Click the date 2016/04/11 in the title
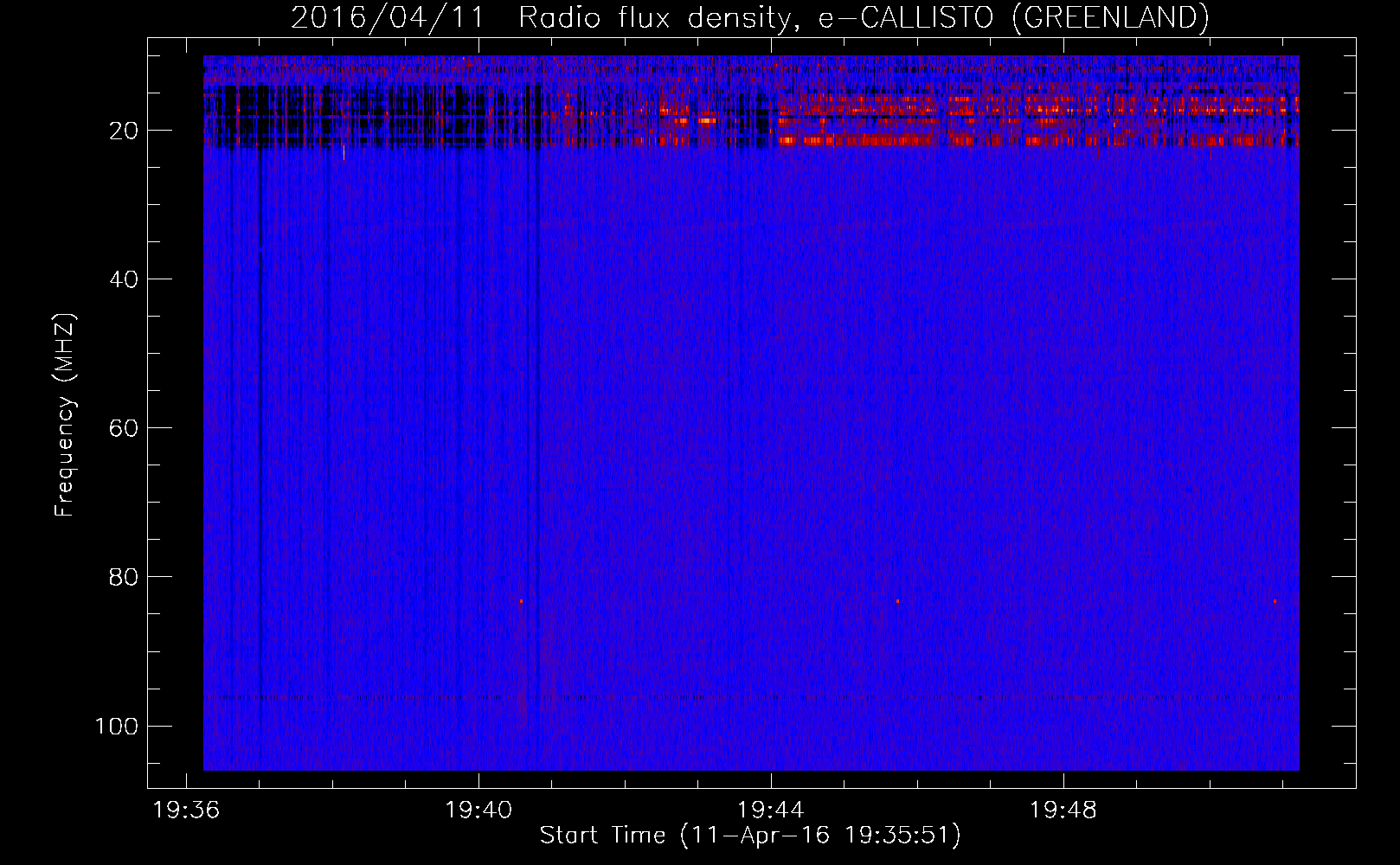This screenshot has width=1400, height=865. (387, 17)
